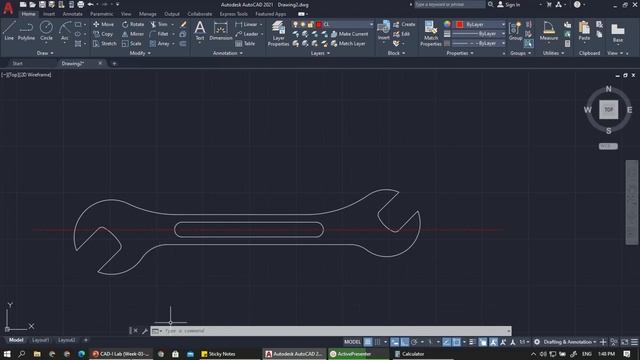The image size is (640, 360).
Task: Activate the Stretch command
Action: pos(104,43)
